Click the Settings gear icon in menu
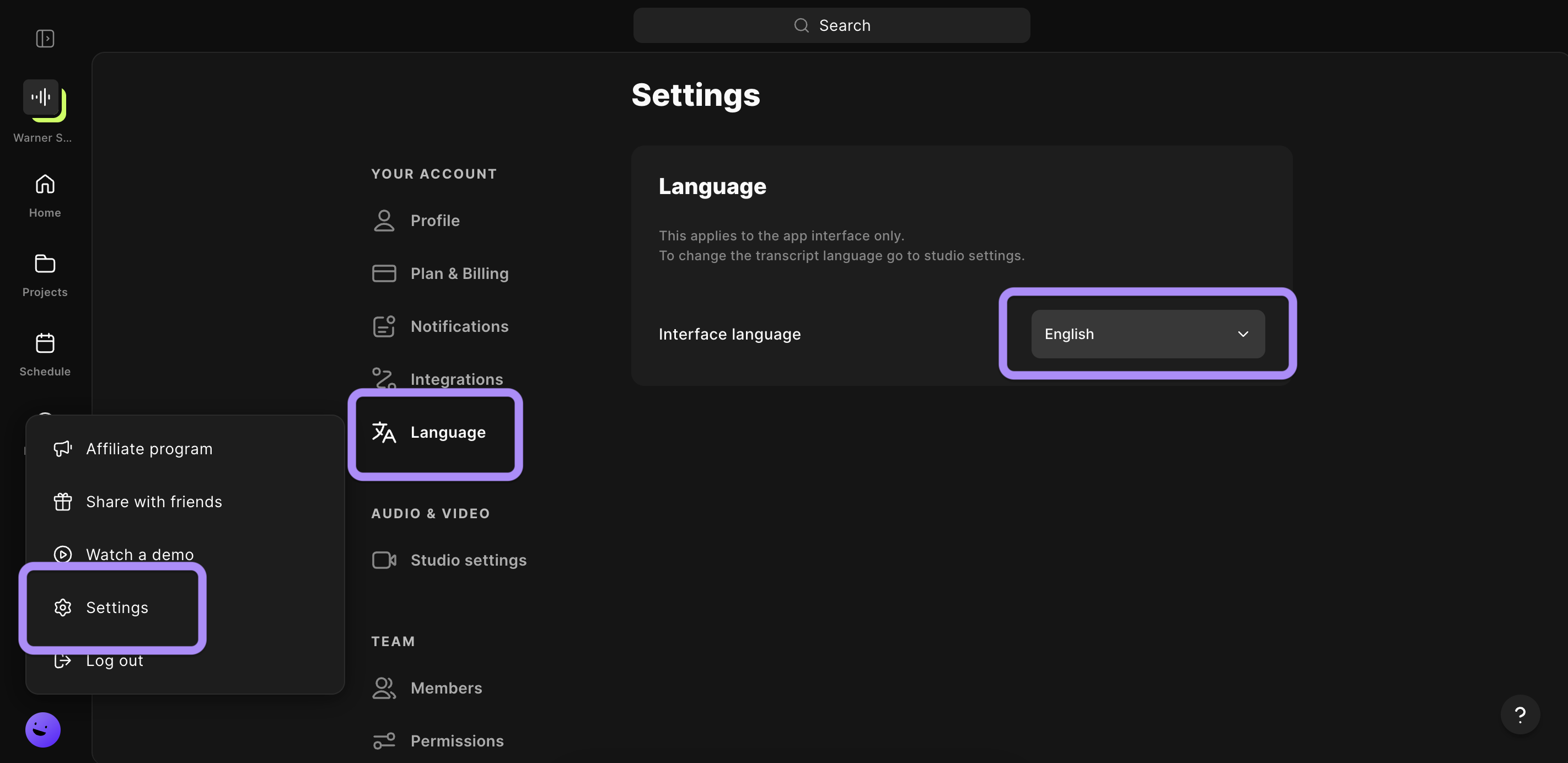 pos(63,607)
